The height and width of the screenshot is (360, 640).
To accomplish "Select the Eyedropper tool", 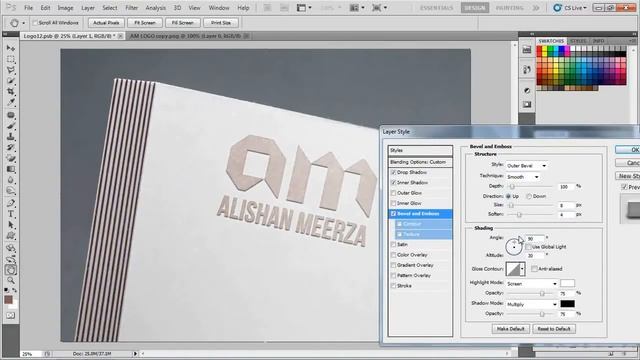I will pyautogui.click(x=11, y=102).
